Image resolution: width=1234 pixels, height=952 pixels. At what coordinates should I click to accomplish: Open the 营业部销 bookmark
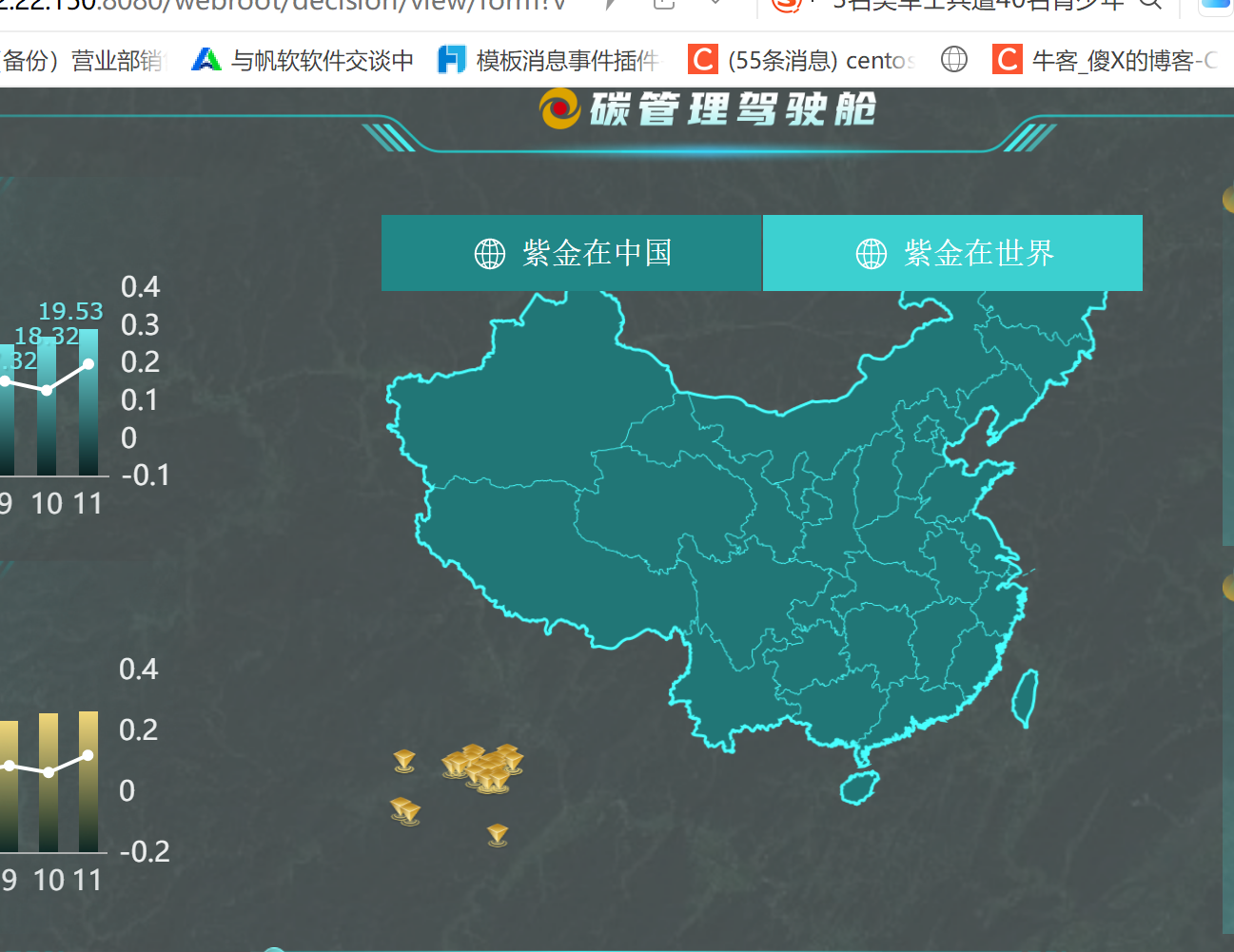click(x=84, y=61)
